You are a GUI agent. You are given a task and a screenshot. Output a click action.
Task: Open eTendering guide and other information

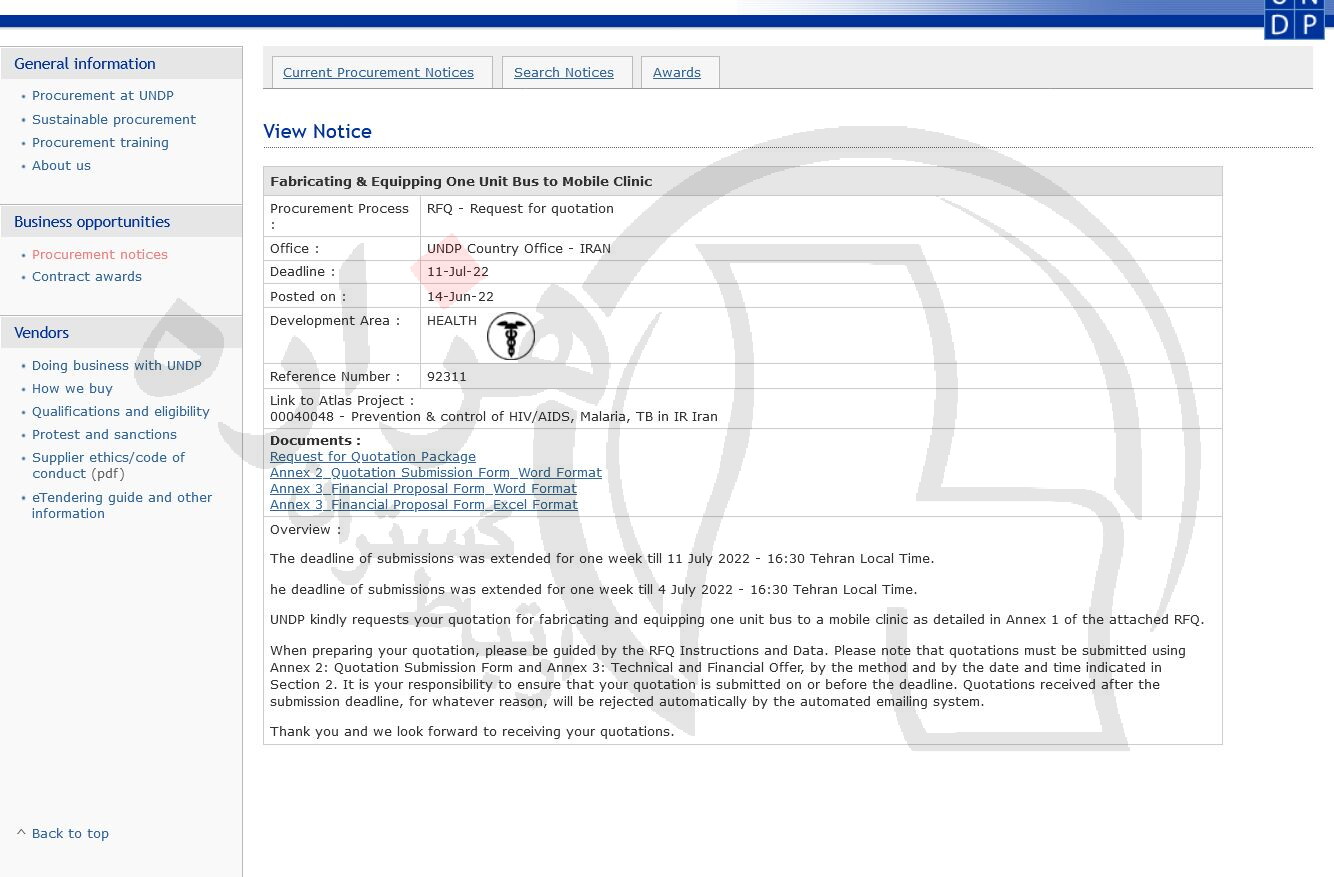click(x=121, y=505)
